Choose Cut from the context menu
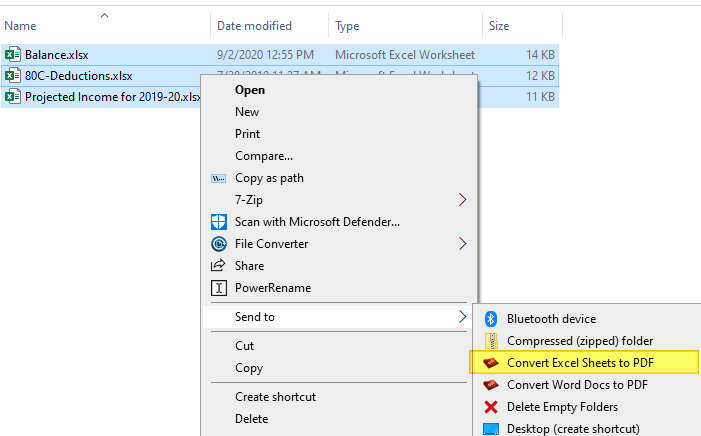701x436 pixels. tap(244, 346)
